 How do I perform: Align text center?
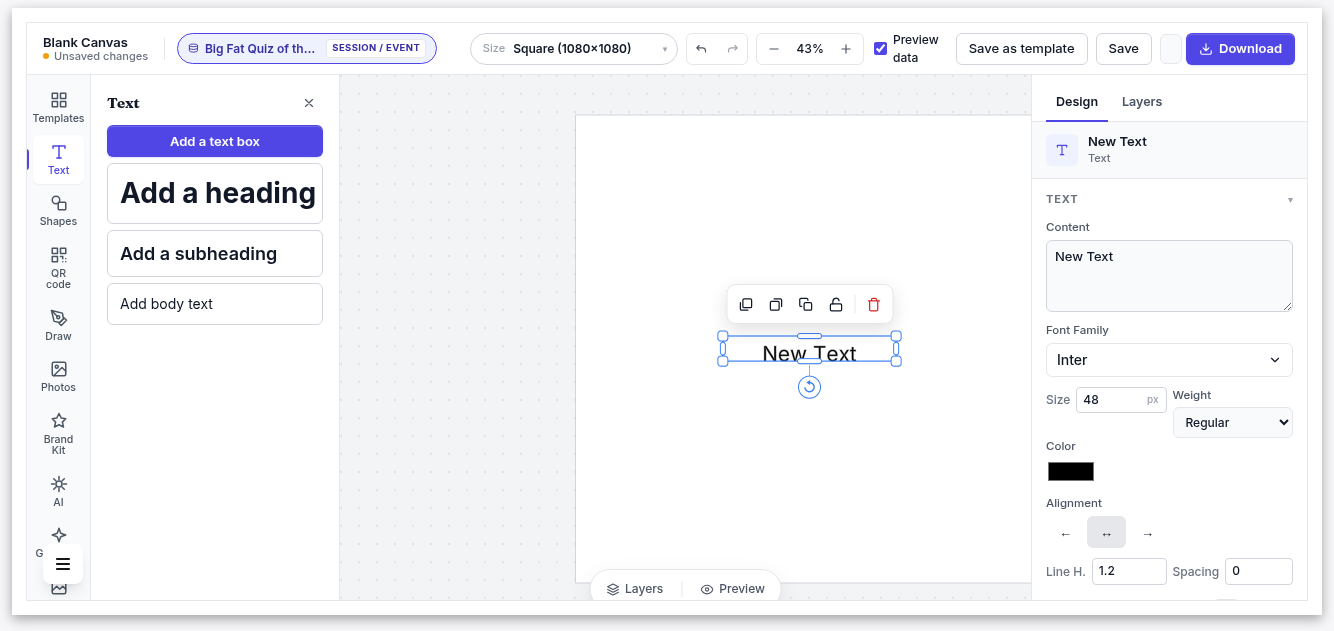click(1106, 534)
